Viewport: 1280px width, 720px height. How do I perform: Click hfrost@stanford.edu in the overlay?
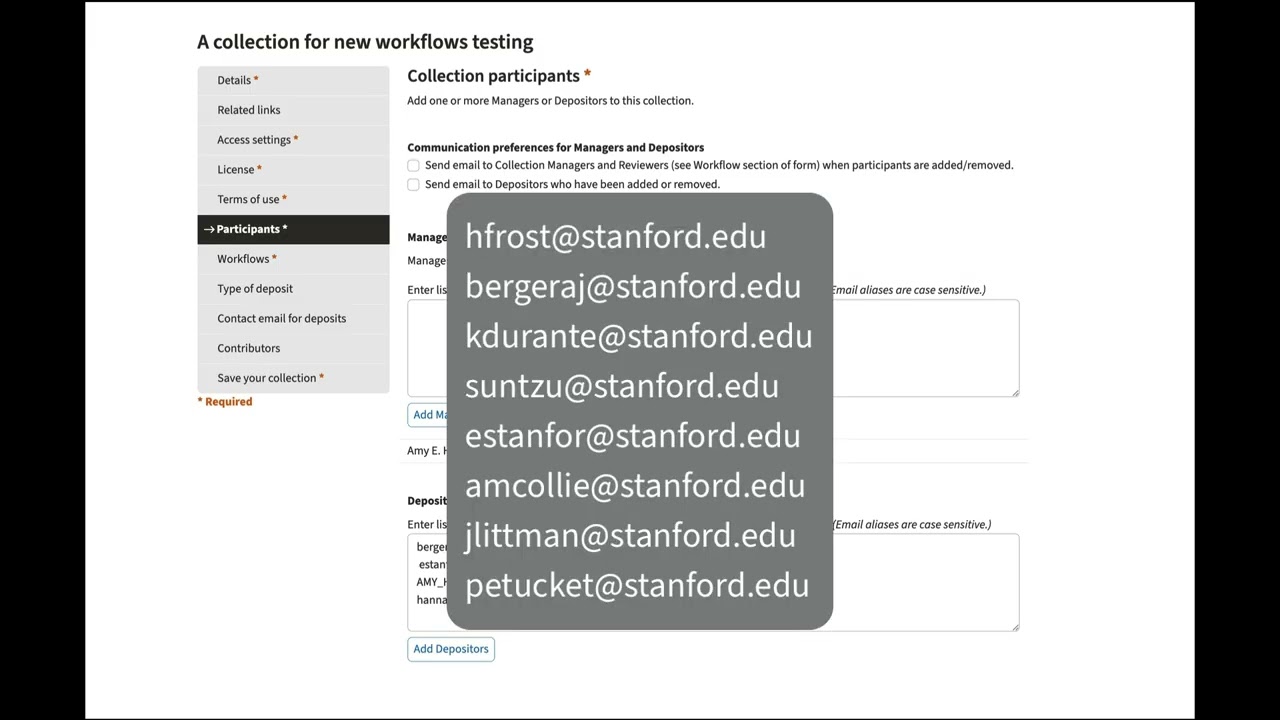[616, 236]
